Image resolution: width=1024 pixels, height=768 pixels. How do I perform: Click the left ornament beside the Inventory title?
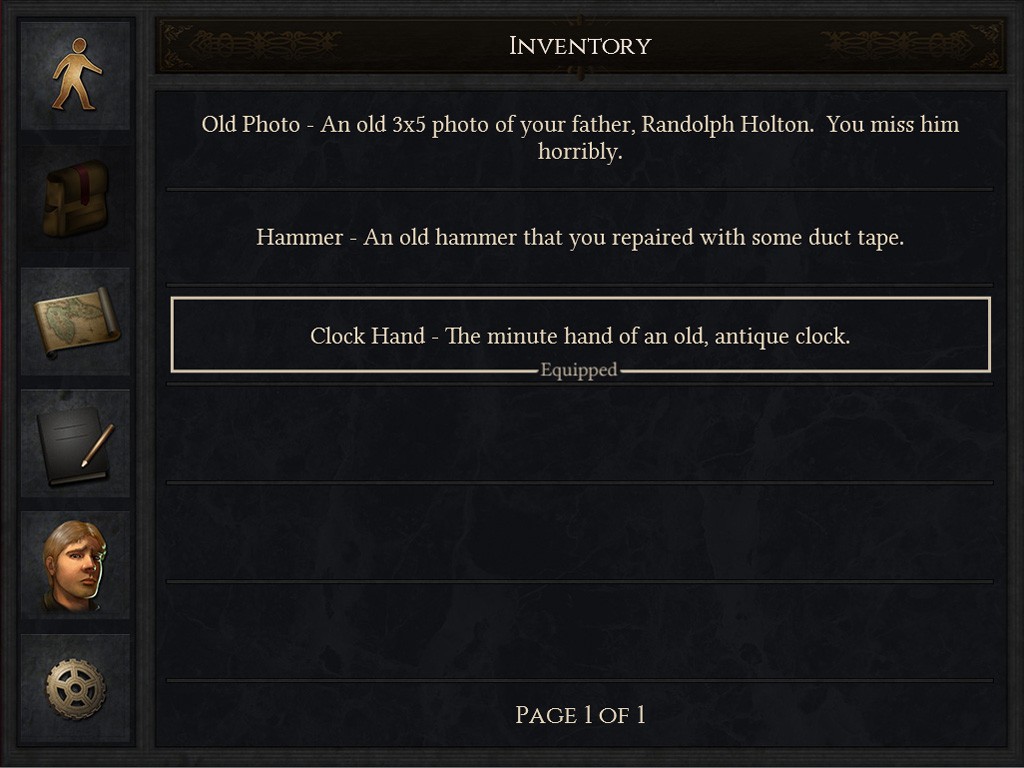click(252, 45)
